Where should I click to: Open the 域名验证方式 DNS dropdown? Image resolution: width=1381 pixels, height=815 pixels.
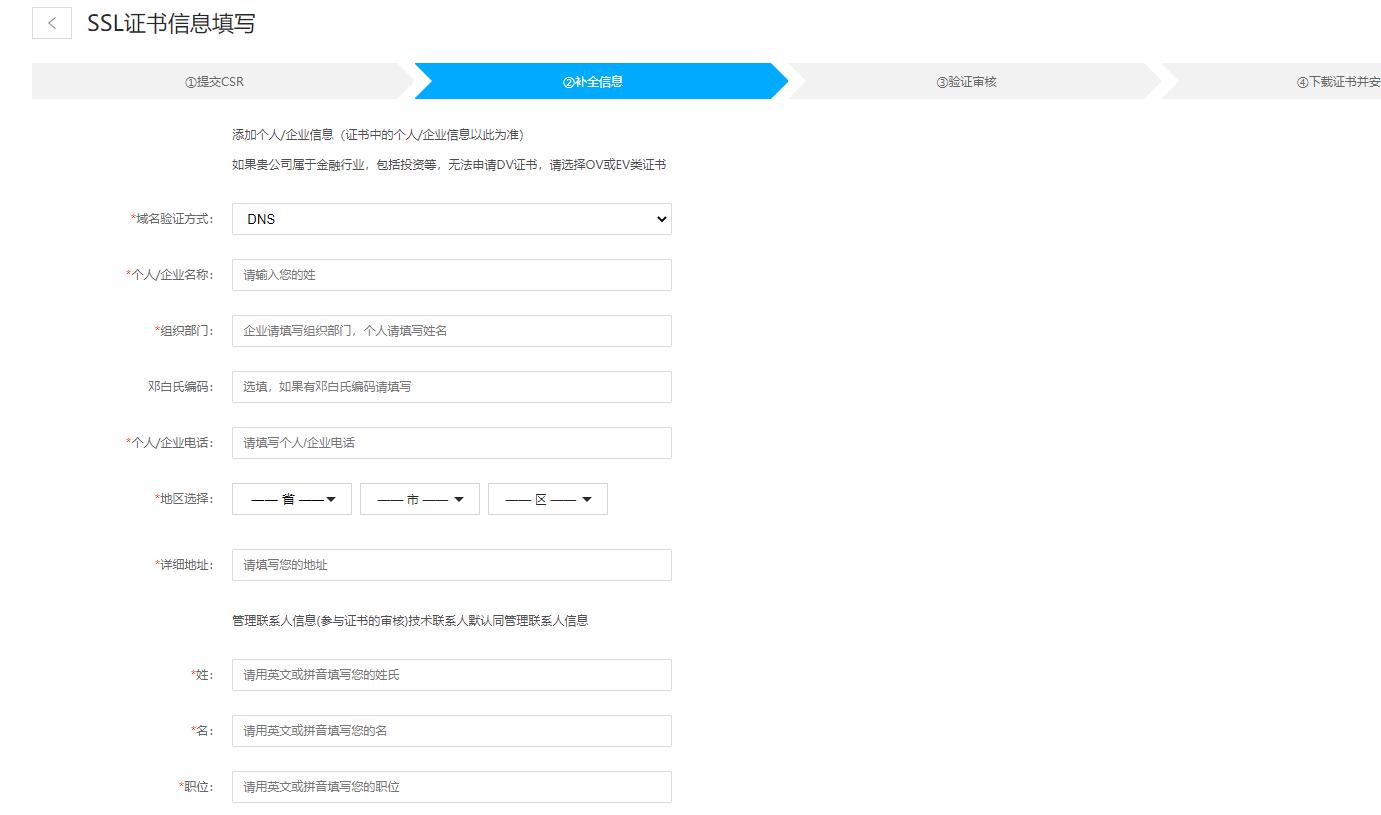451,219
